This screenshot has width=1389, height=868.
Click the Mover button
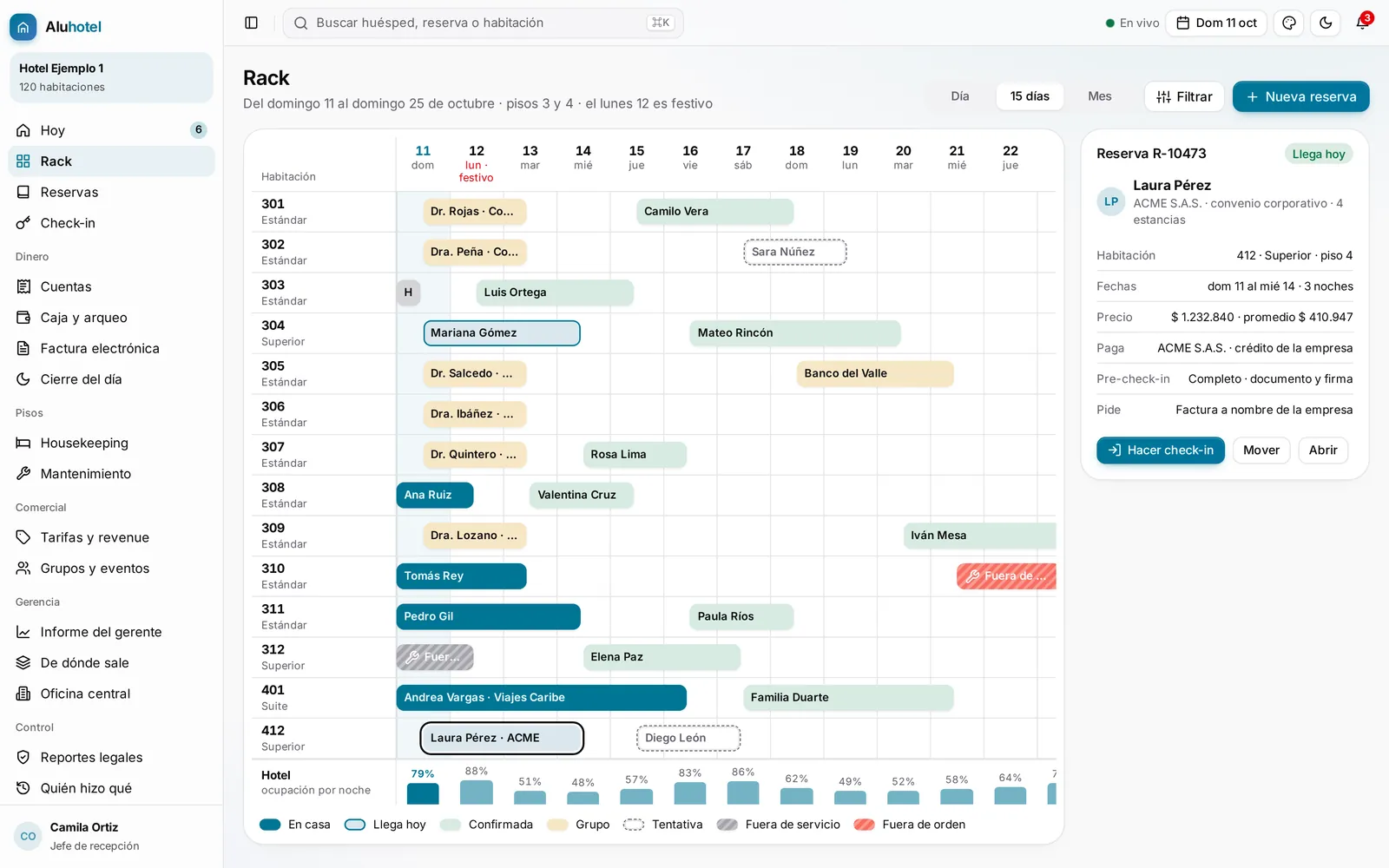pyautogui.click(x=1261, y=450)
